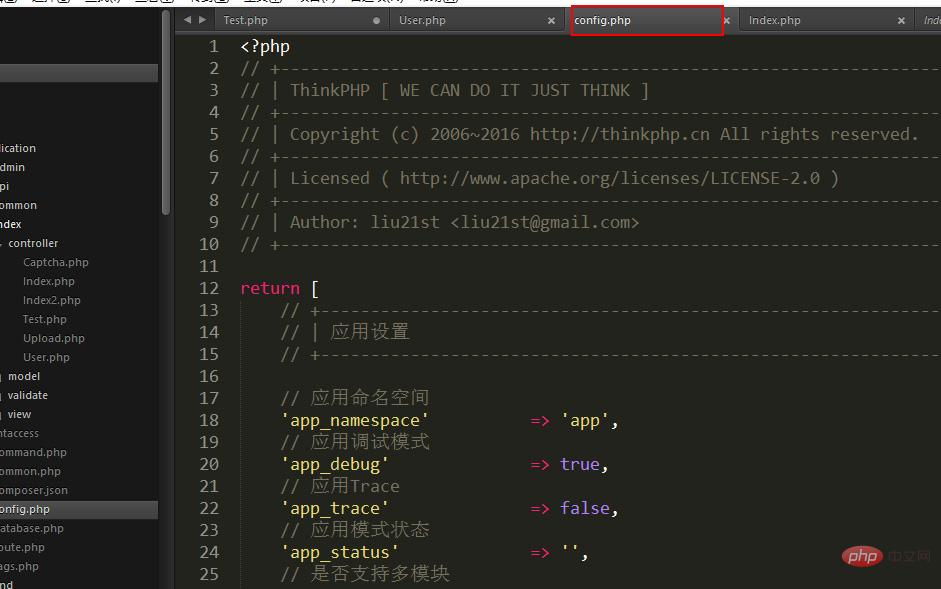Open Upload.php in the sidebar

[53, 339]
